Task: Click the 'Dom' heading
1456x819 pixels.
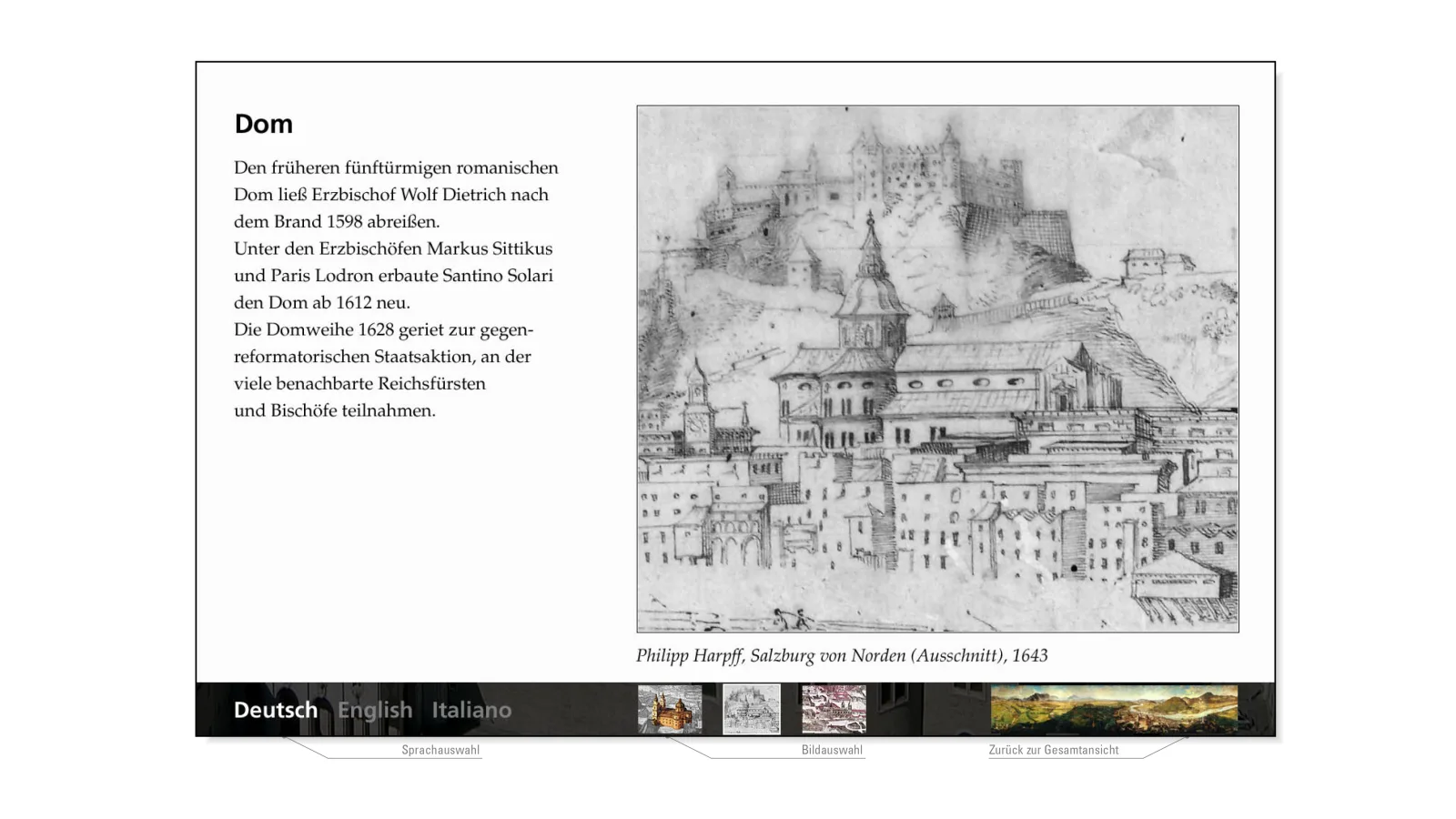Action: pos(264,124)
